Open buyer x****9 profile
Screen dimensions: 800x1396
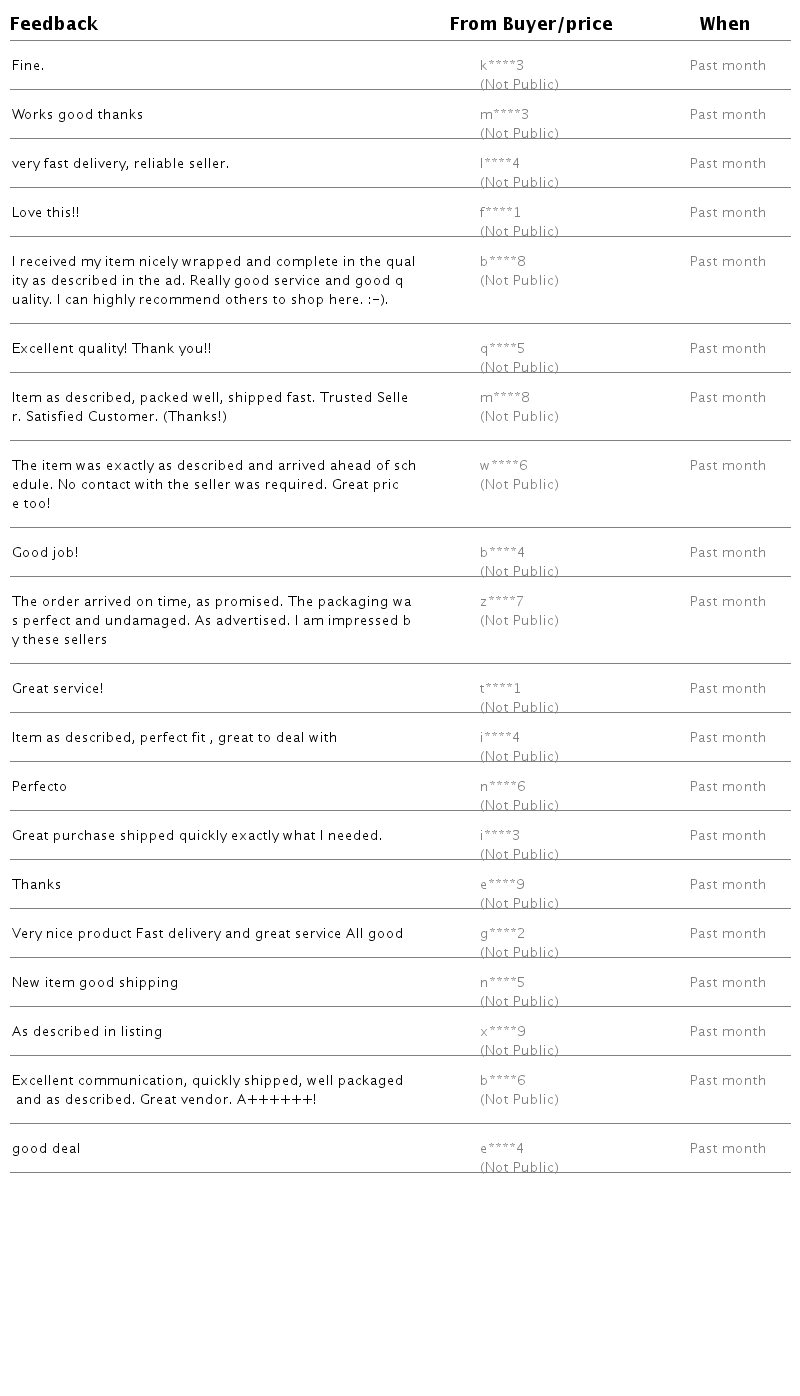tap(503, 1032)
